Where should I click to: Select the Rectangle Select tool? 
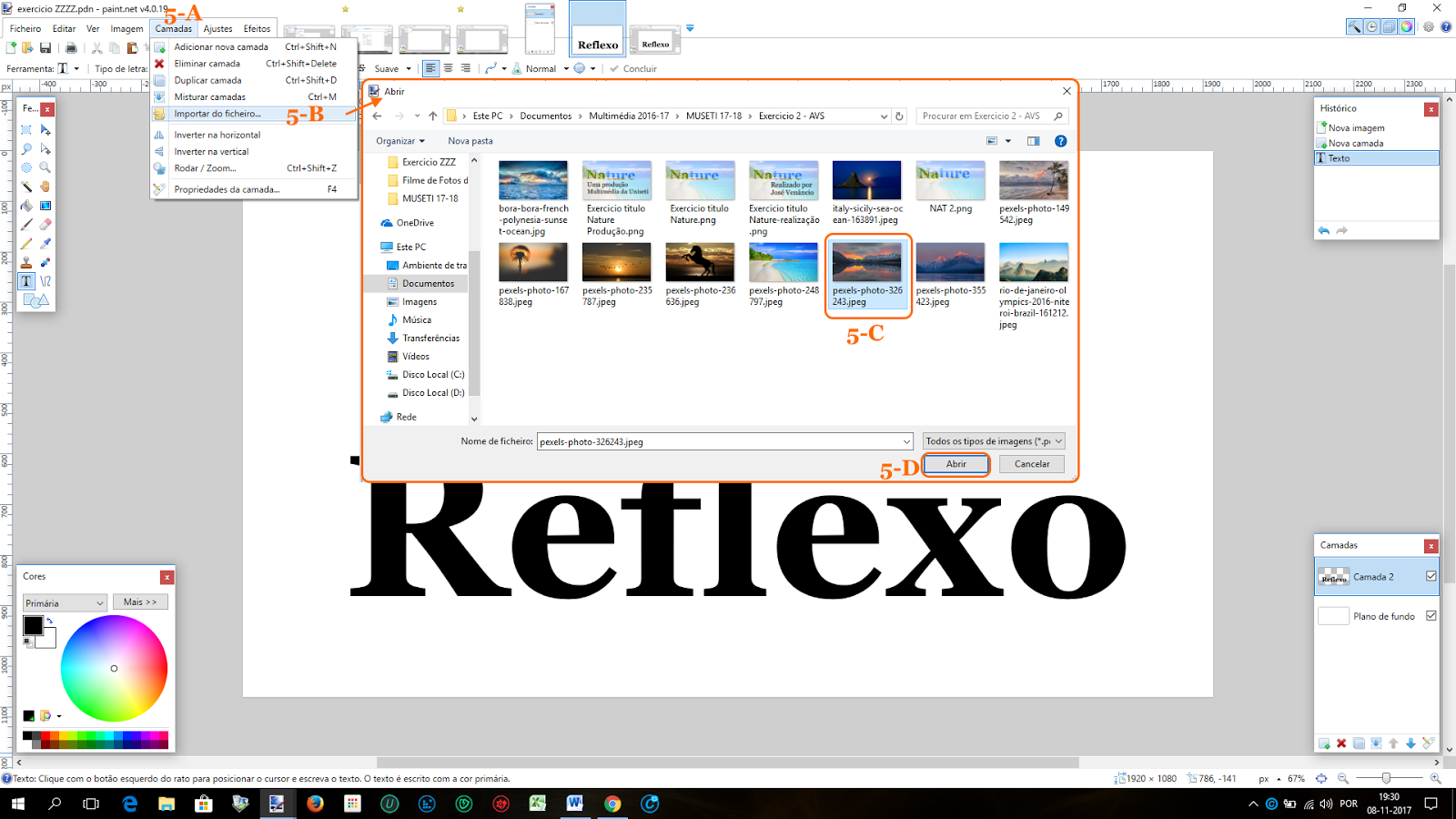26,129
